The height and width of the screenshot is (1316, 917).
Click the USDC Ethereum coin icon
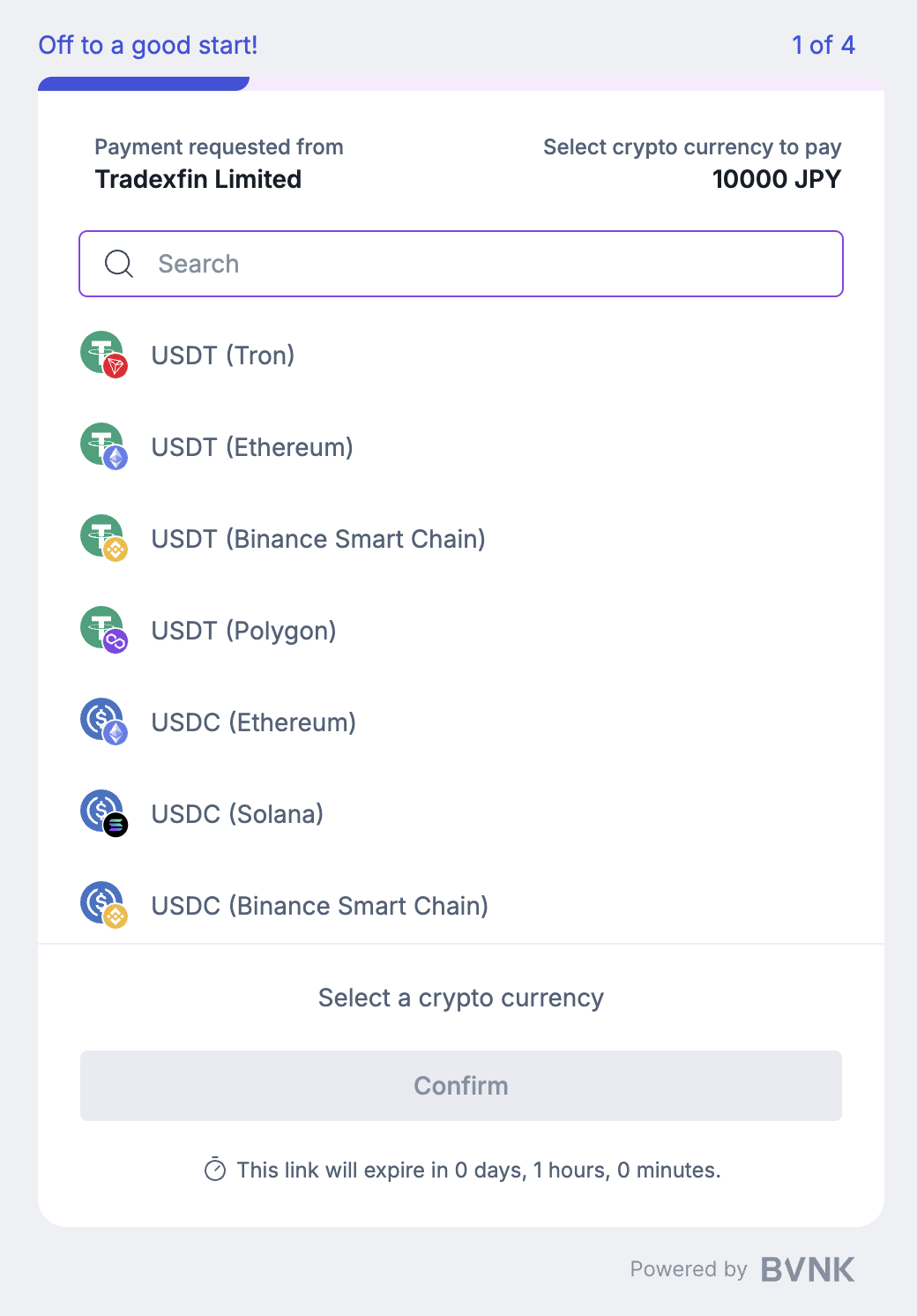[104, 722]
